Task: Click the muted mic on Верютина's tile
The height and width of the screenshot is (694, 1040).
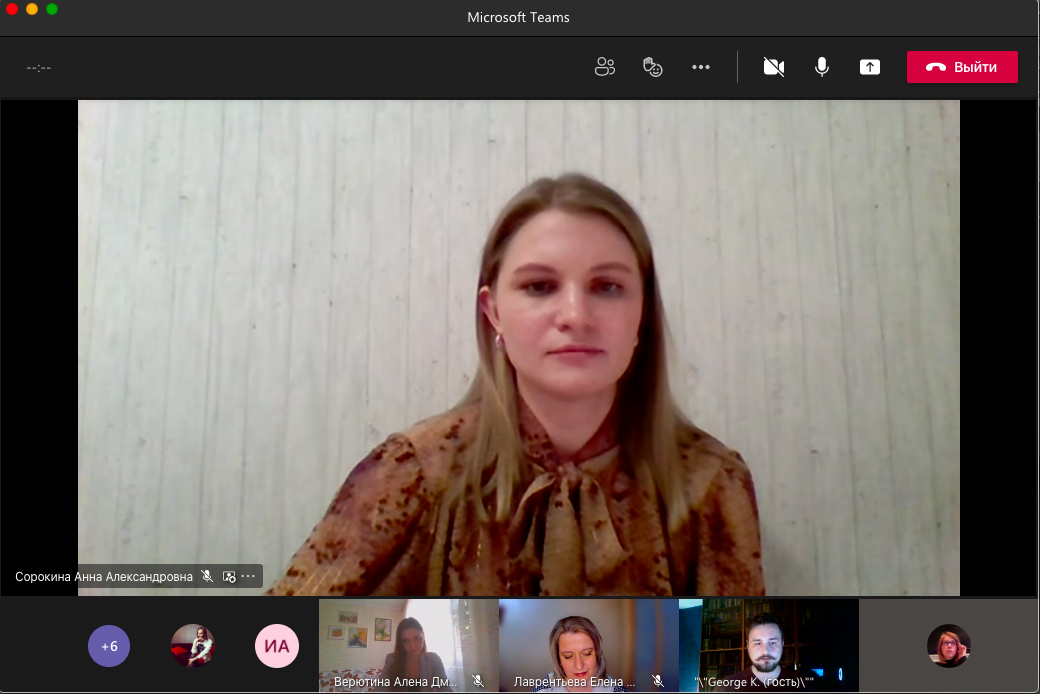Action: [x=478, y=681]
